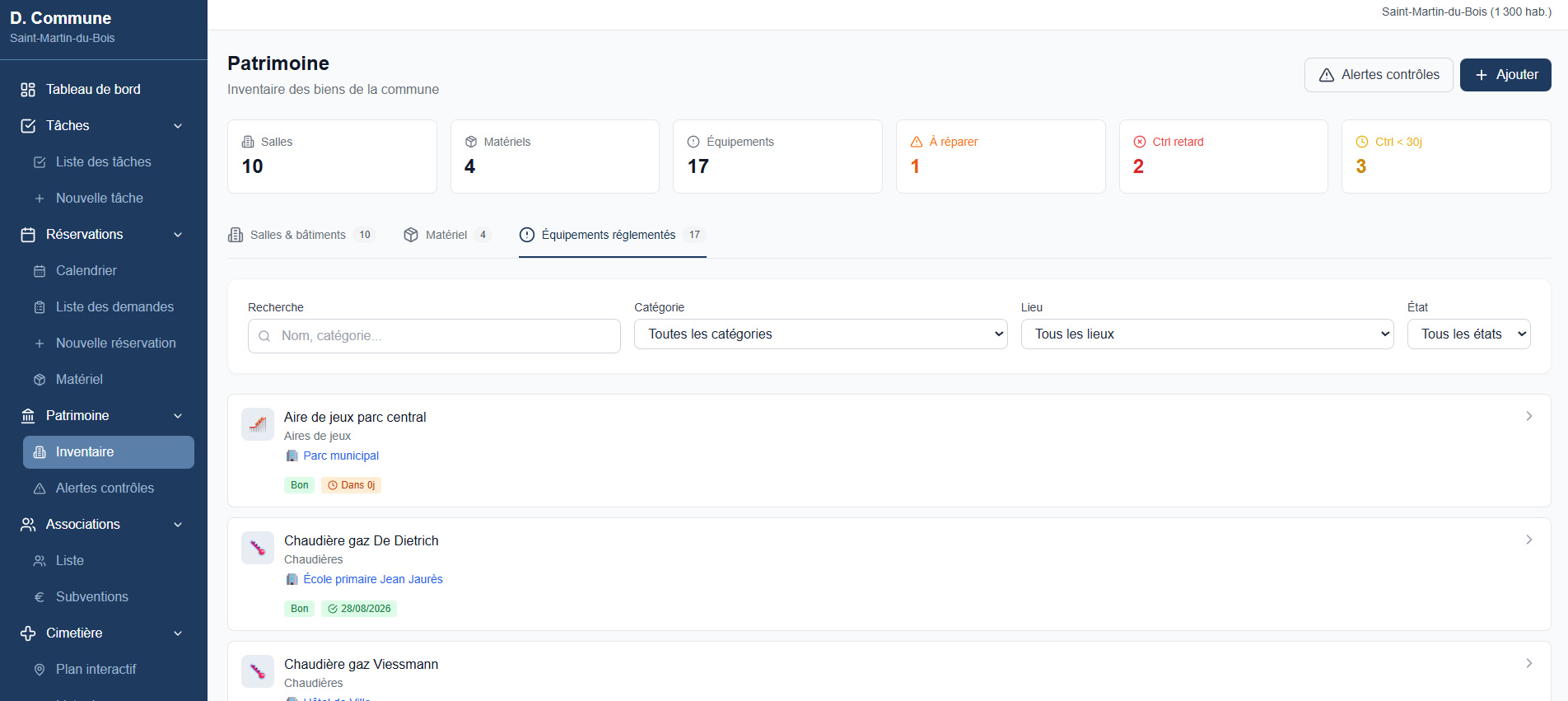Click the Cimetière cross icon in sidebar

pyautogui.click(x=28, y=633)
